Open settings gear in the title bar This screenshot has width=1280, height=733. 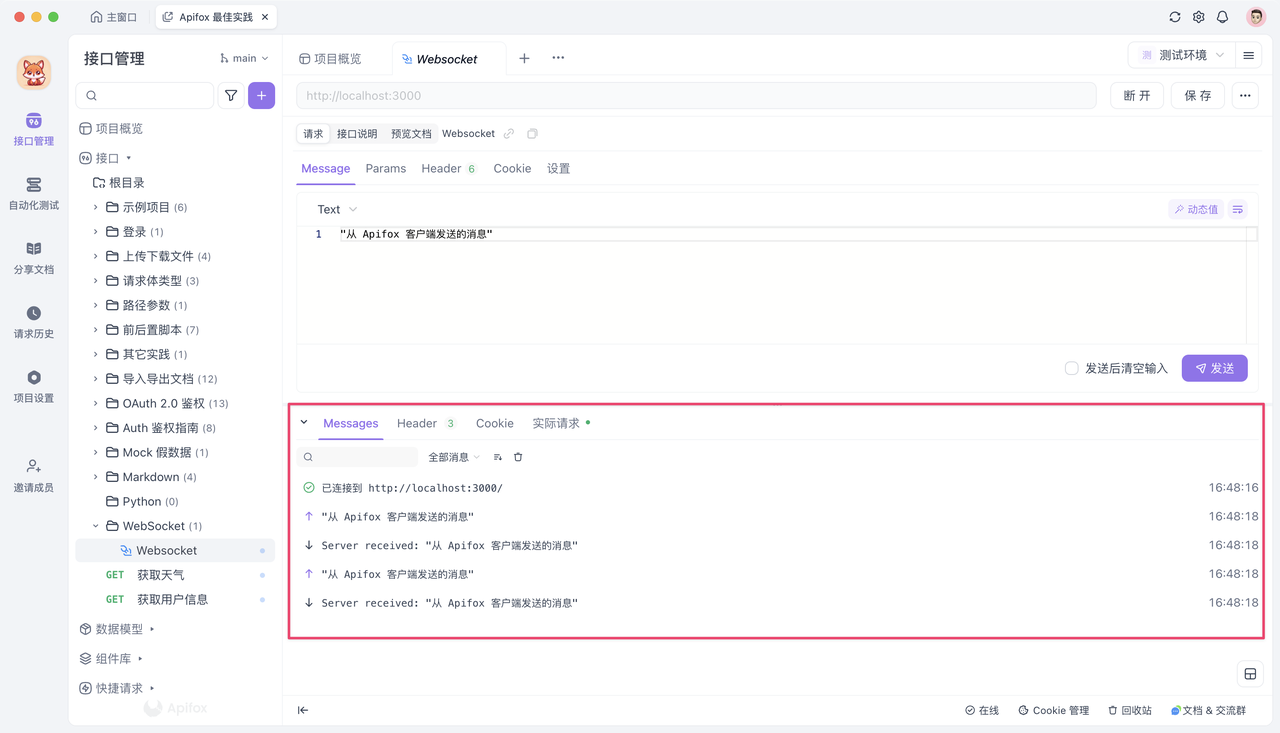click(x=1199, y=17)
